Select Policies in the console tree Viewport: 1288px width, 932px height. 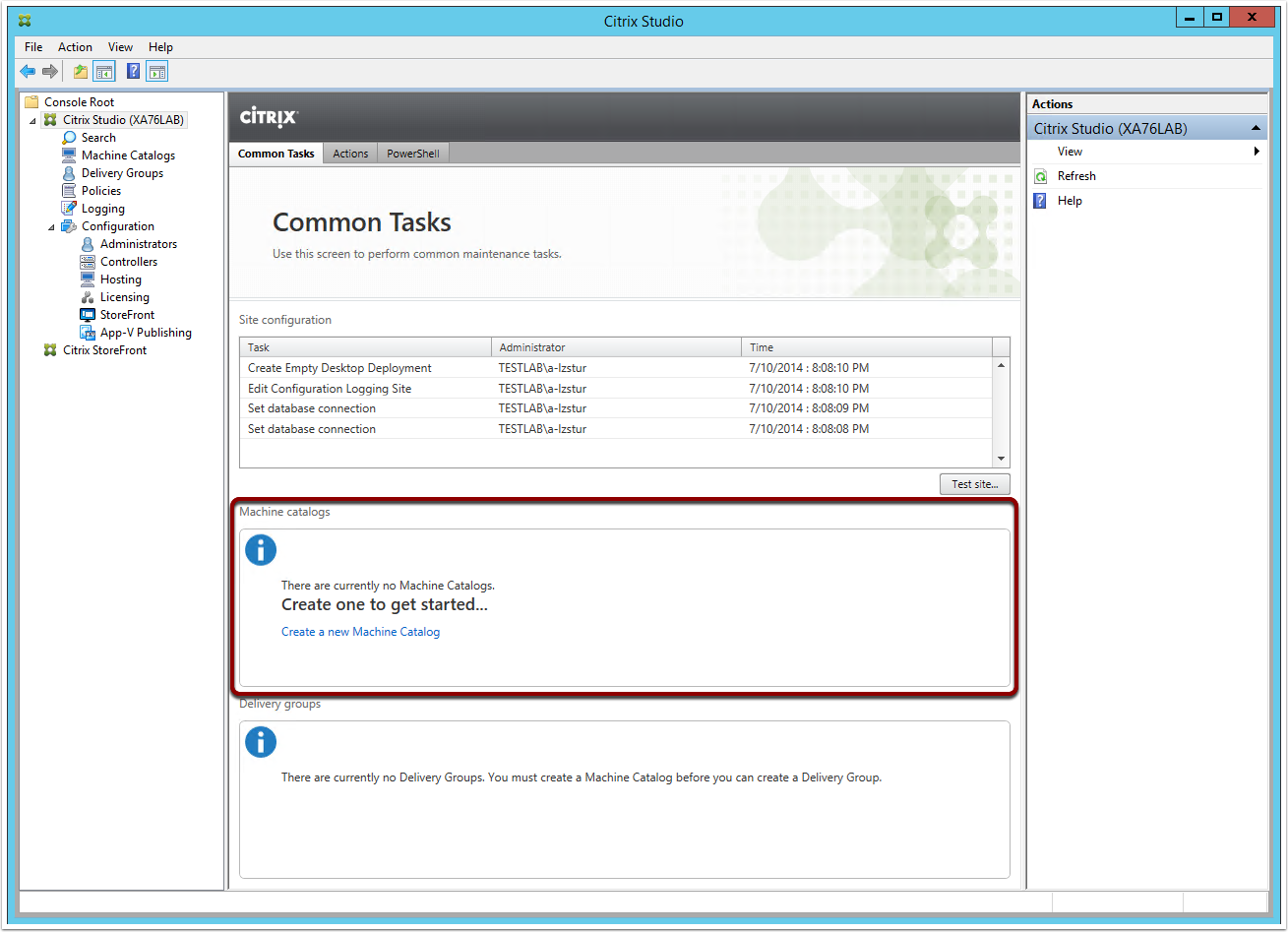point(101,191)
